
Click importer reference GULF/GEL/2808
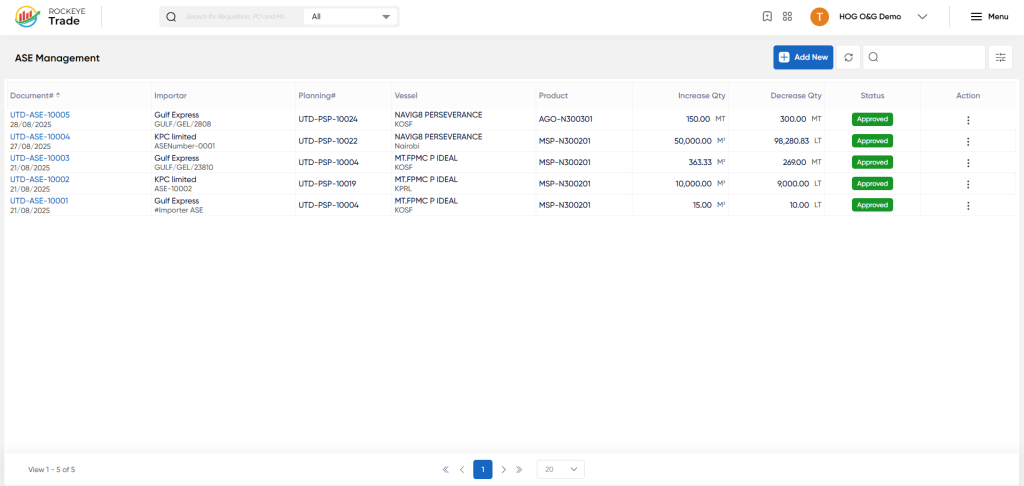click(183, 124)
